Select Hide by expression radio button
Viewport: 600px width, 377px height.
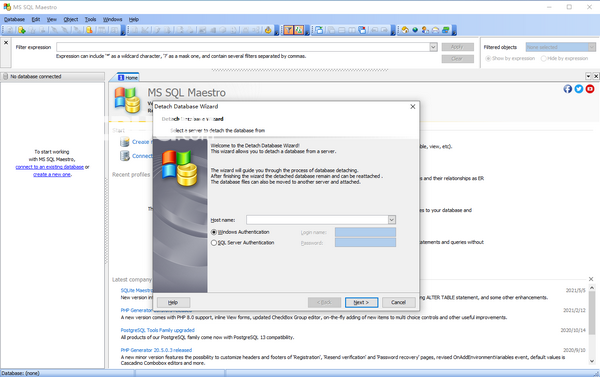click(543, 59)
